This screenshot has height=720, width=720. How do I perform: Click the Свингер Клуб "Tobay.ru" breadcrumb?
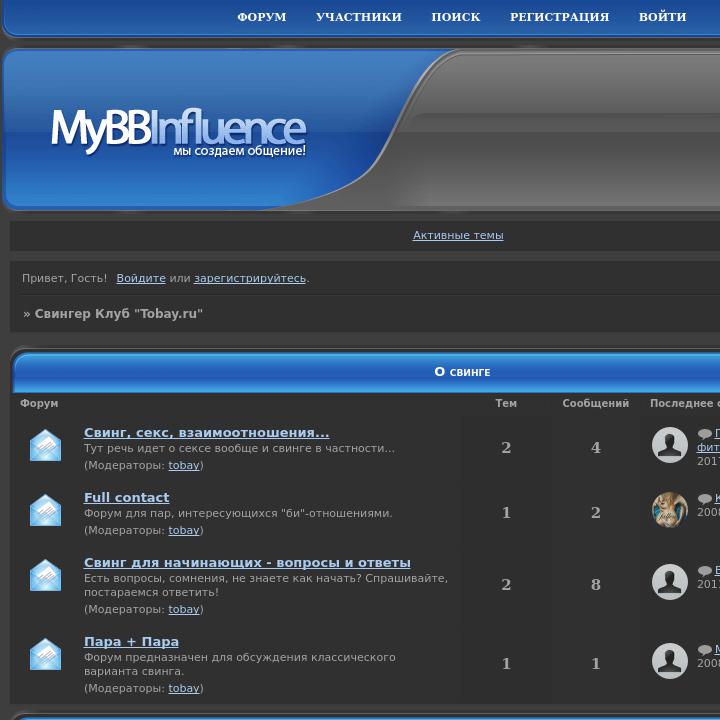(118, 314)
